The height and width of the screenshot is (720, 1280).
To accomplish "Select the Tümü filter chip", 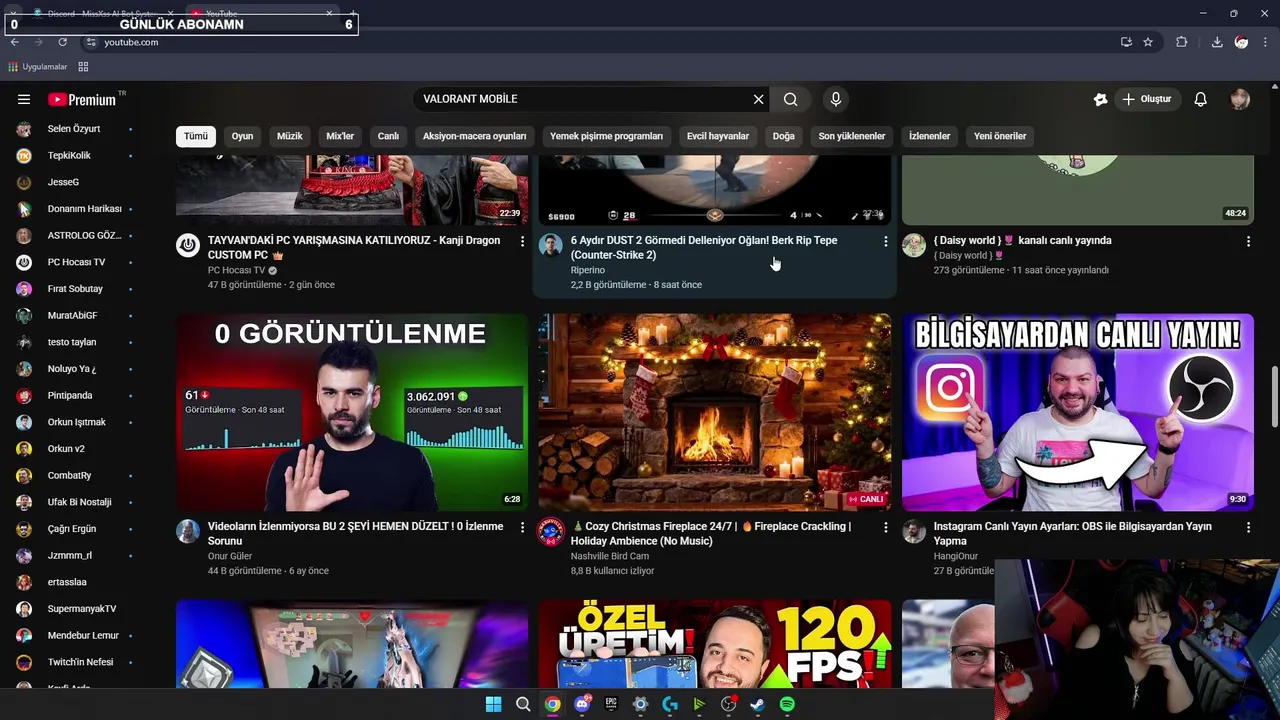I will point(196,136).
